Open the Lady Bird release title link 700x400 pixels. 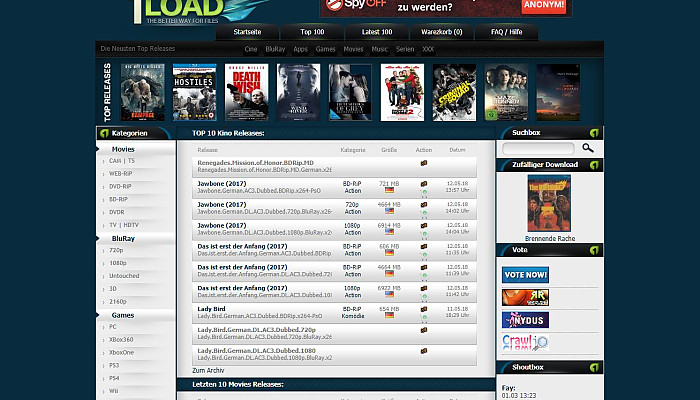click(x=211, y=309)
